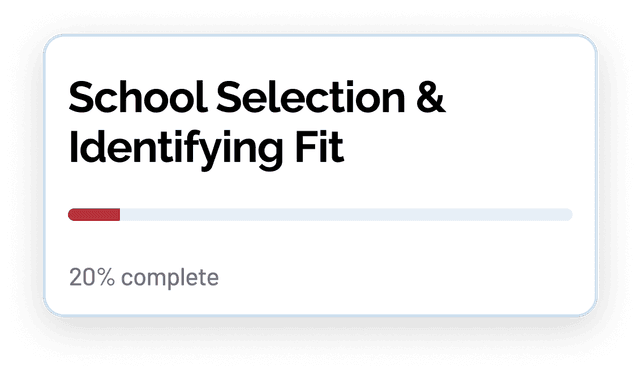Click the shadow area outside the card

click(x=320, y=339)
